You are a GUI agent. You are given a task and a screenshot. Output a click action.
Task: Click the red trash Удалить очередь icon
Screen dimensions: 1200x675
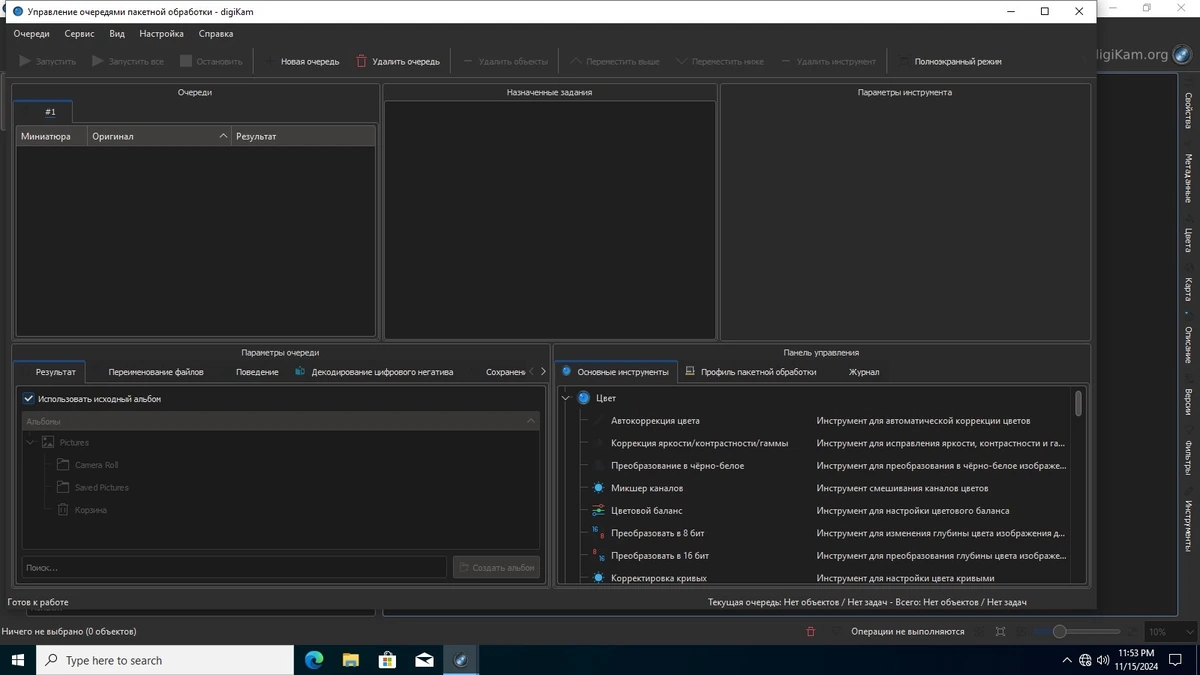click(x=362, y=61)
